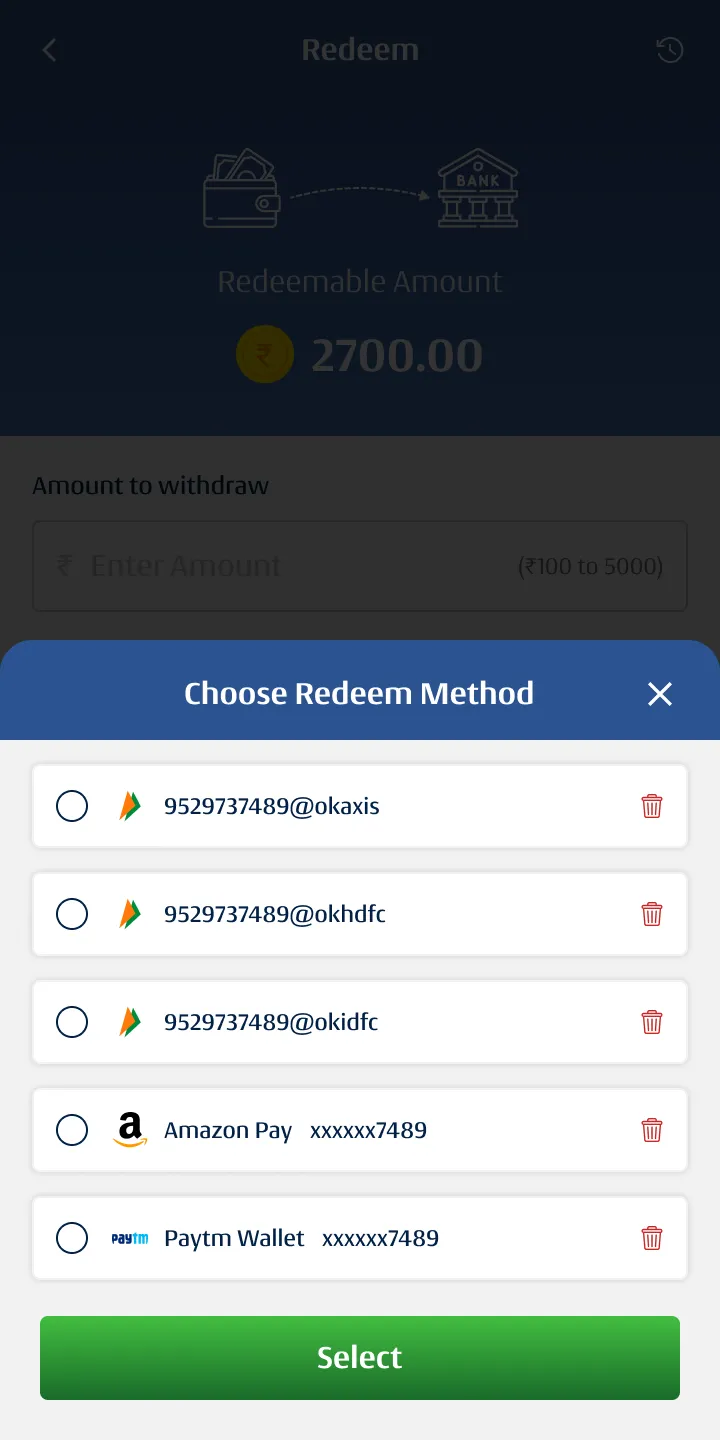This screenshot has width=720, height=1440.
Task: Tap the Paytm Wallet xxxxxx7489 label
Action: coord(301,1238)
